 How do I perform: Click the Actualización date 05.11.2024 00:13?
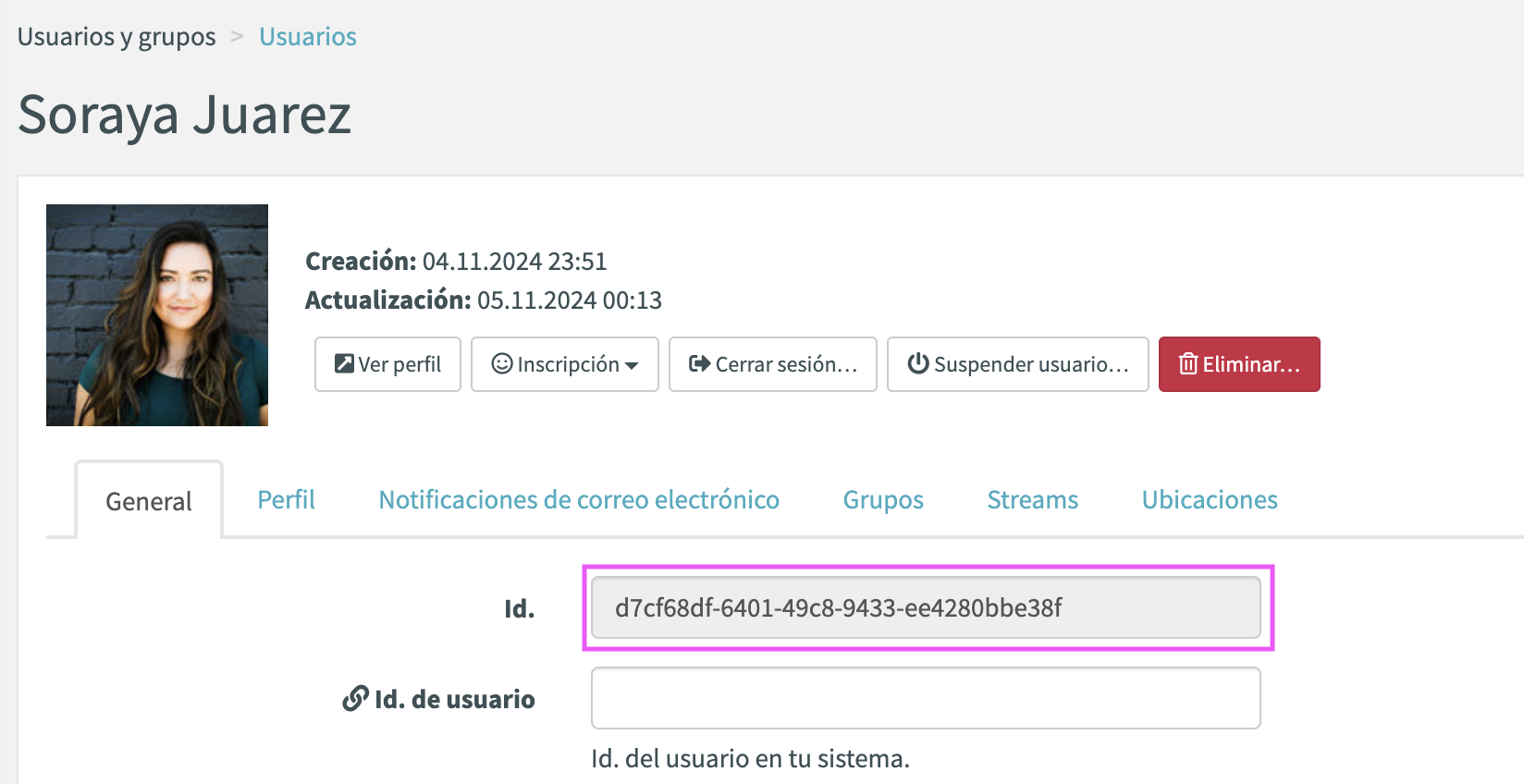(x=570, y=300)
